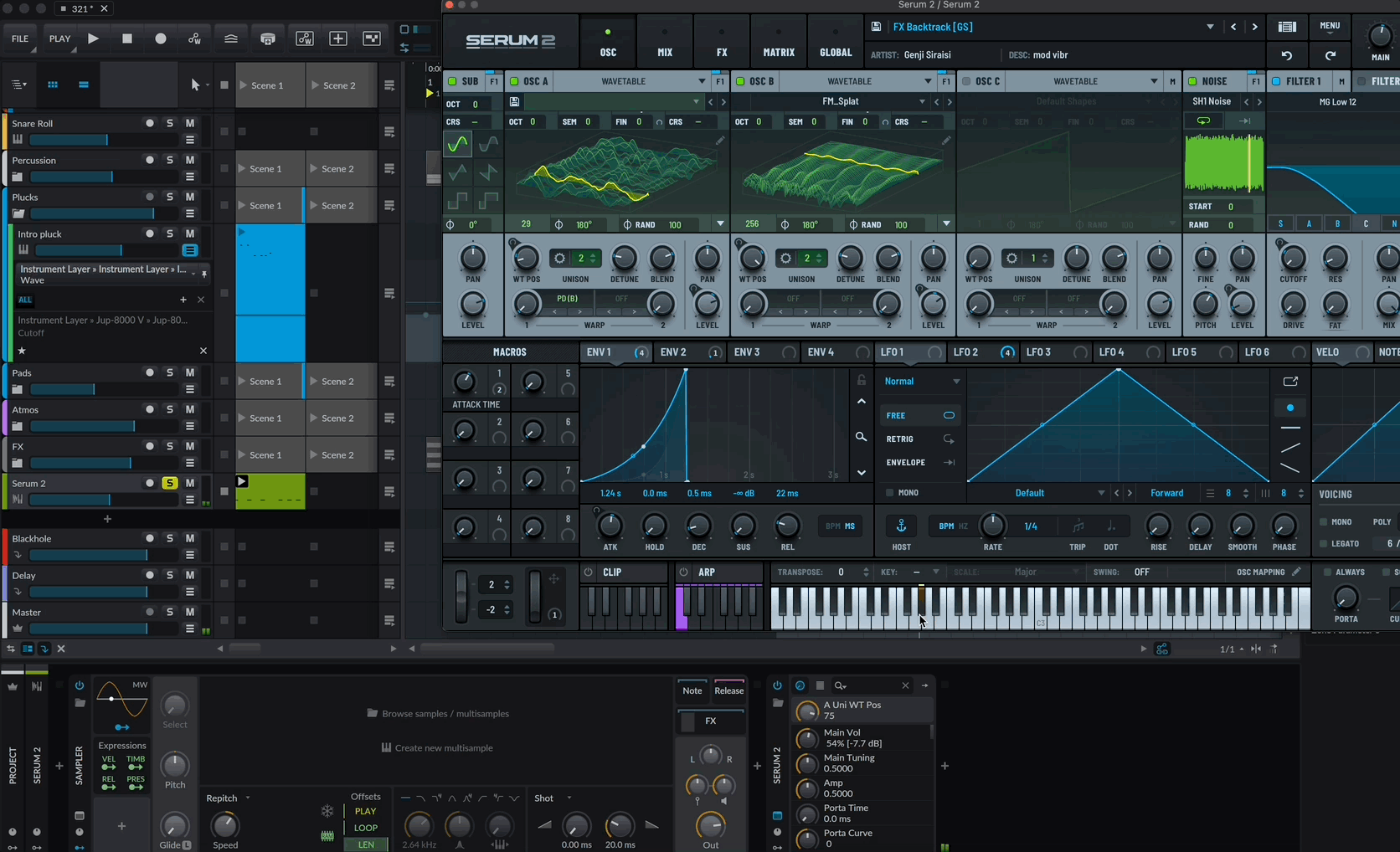Click the stop square in Bitwig's transport
Screen dimensions: 1400x852
point(127,38)
